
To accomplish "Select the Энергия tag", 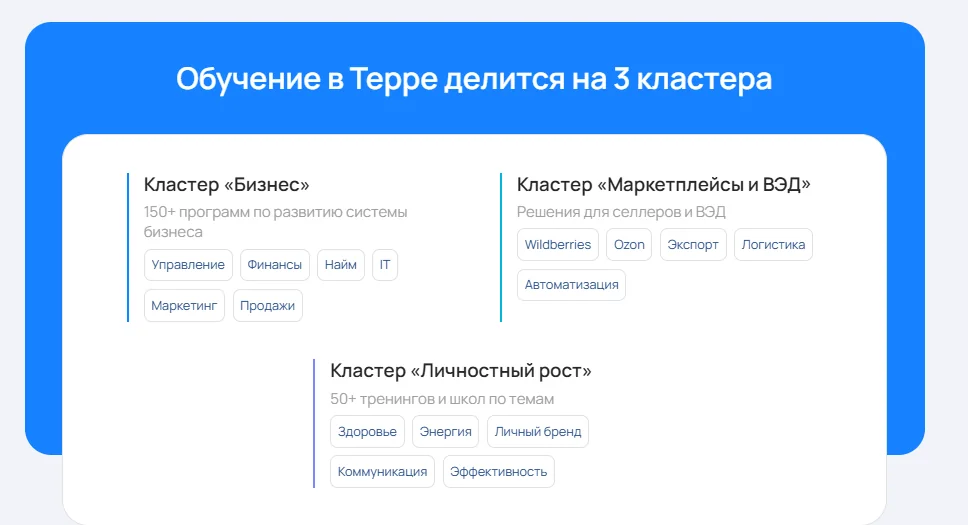I will click(x=445, y=432).
